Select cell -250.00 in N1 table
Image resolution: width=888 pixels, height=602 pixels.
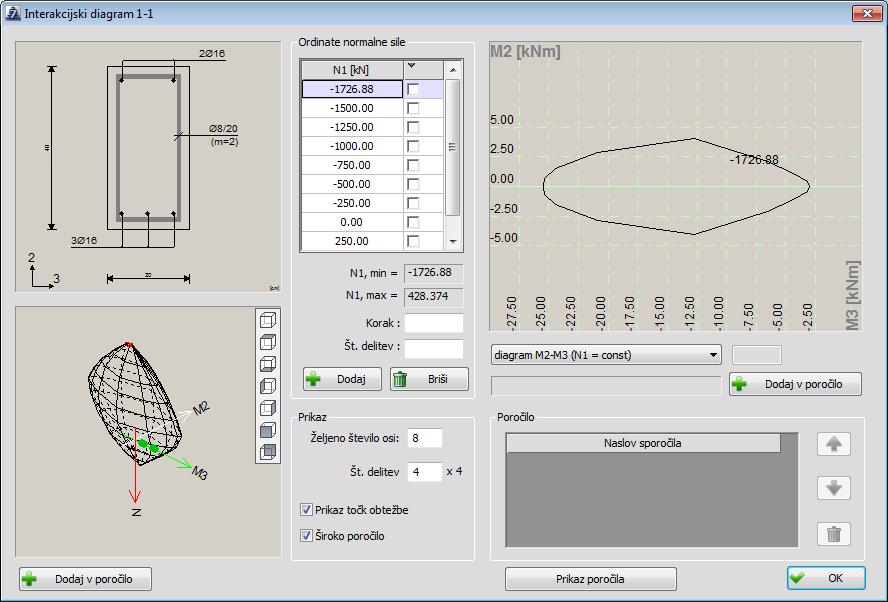point(352,203)
